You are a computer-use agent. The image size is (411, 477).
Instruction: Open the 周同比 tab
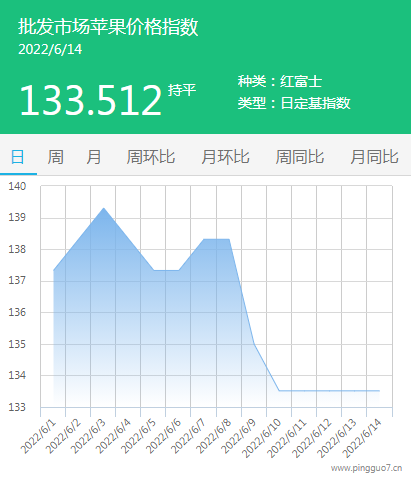click(x=300, y=157)
